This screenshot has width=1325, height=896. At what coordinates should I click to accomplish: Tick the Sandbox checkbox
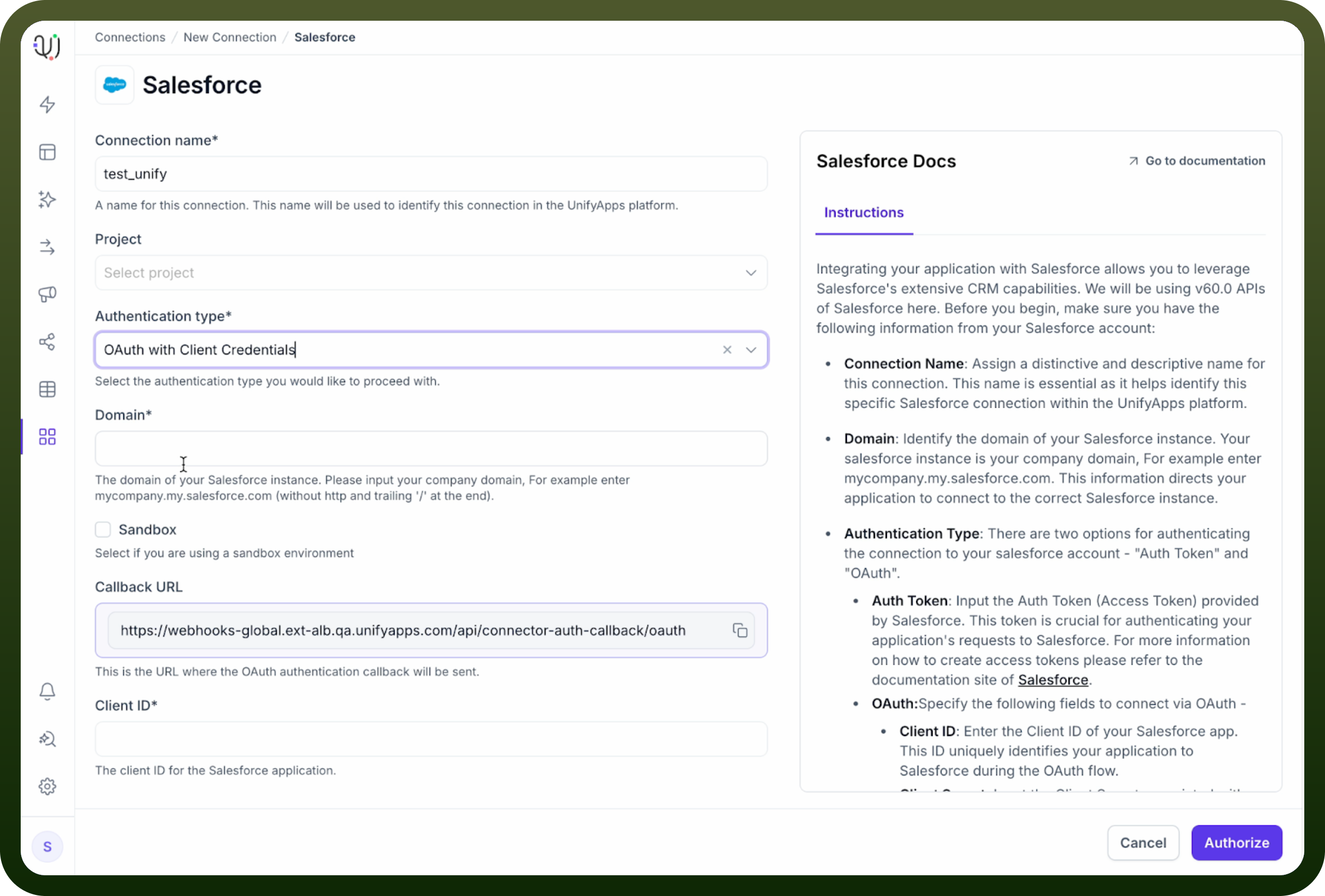pos(103,529)
